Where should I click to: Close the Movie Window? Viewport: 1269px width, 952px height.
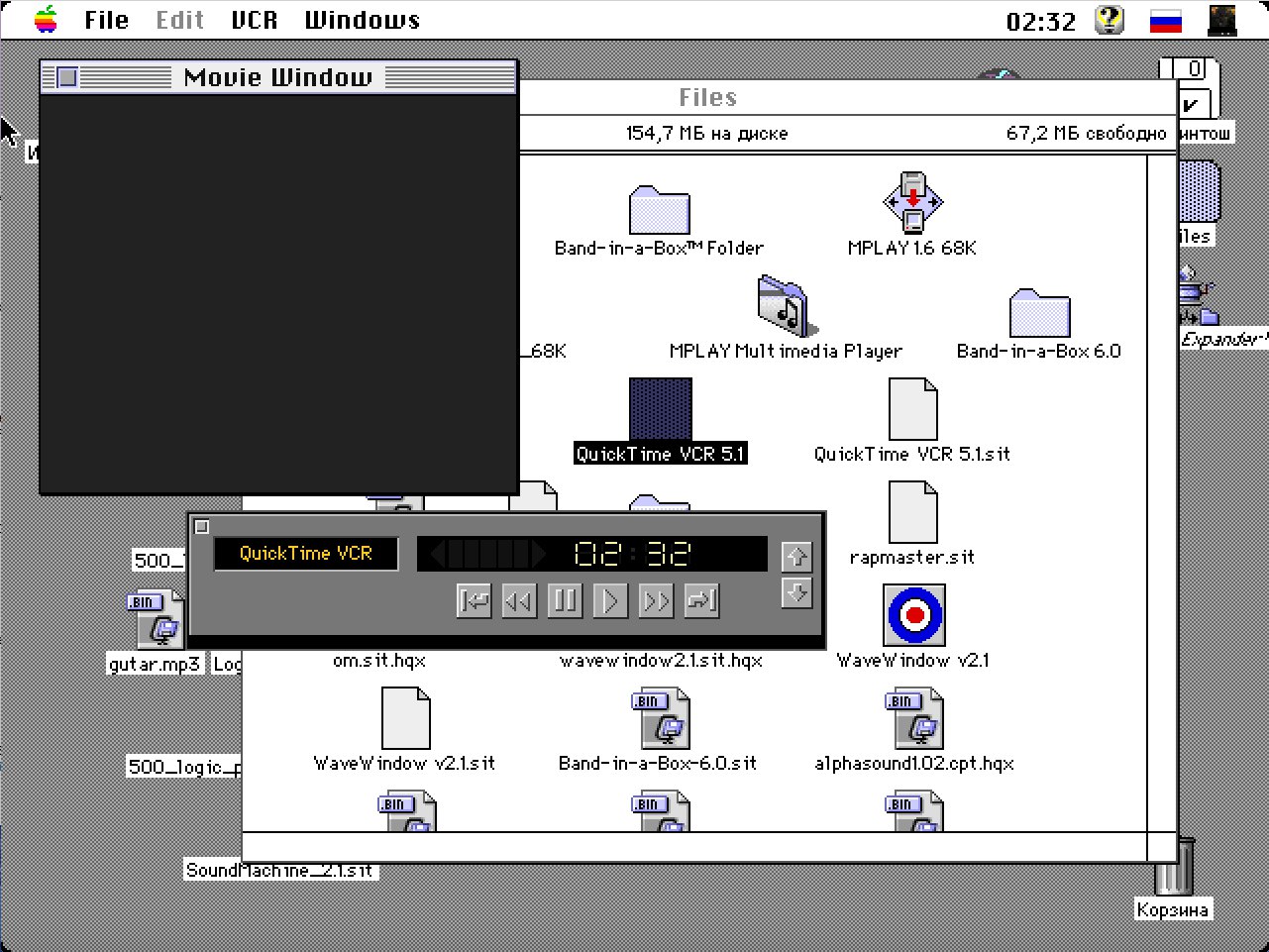pyautogui.click(x=66, y=77)
